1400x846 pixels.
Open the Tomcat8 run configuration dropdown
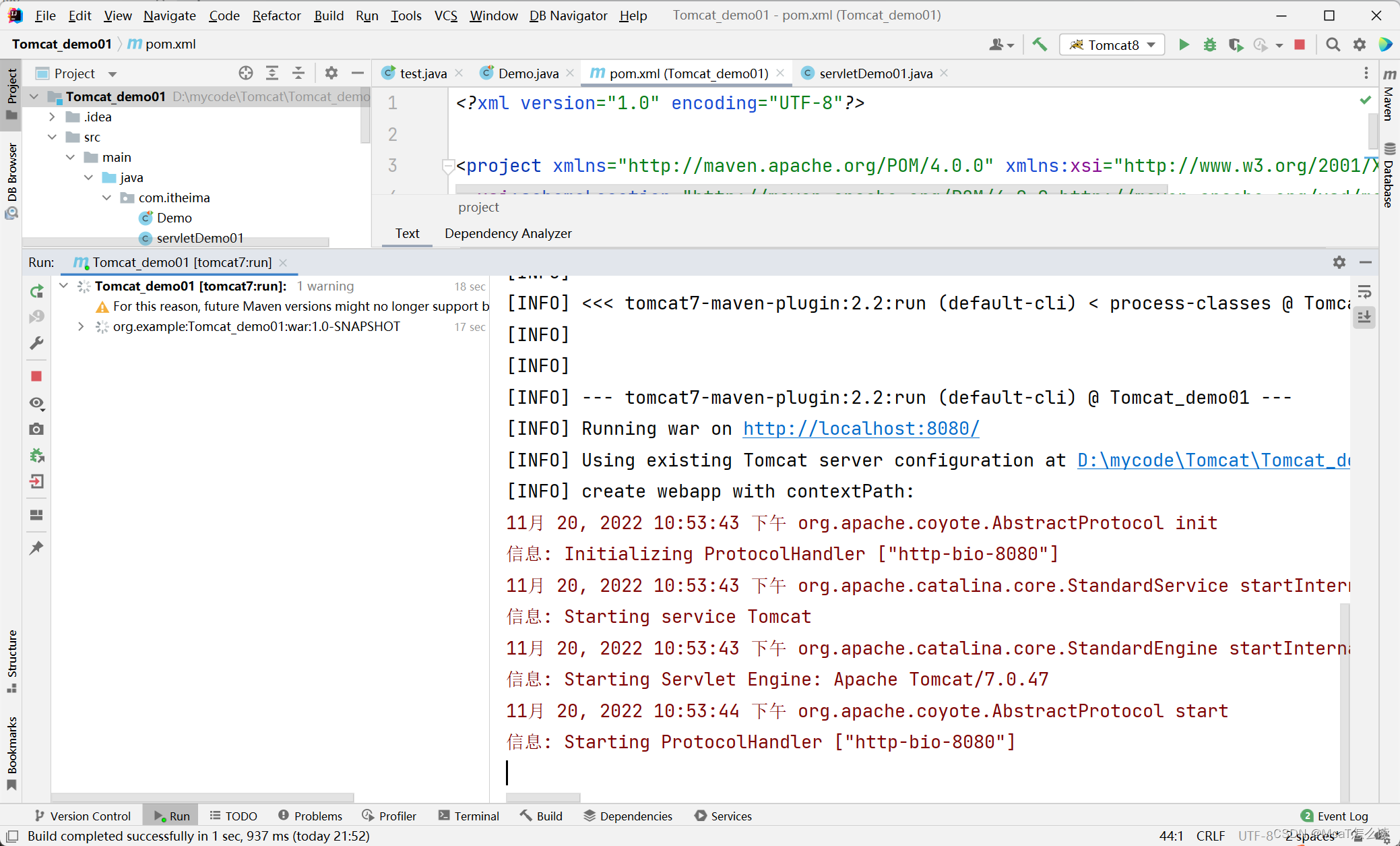coord(1112,44)
